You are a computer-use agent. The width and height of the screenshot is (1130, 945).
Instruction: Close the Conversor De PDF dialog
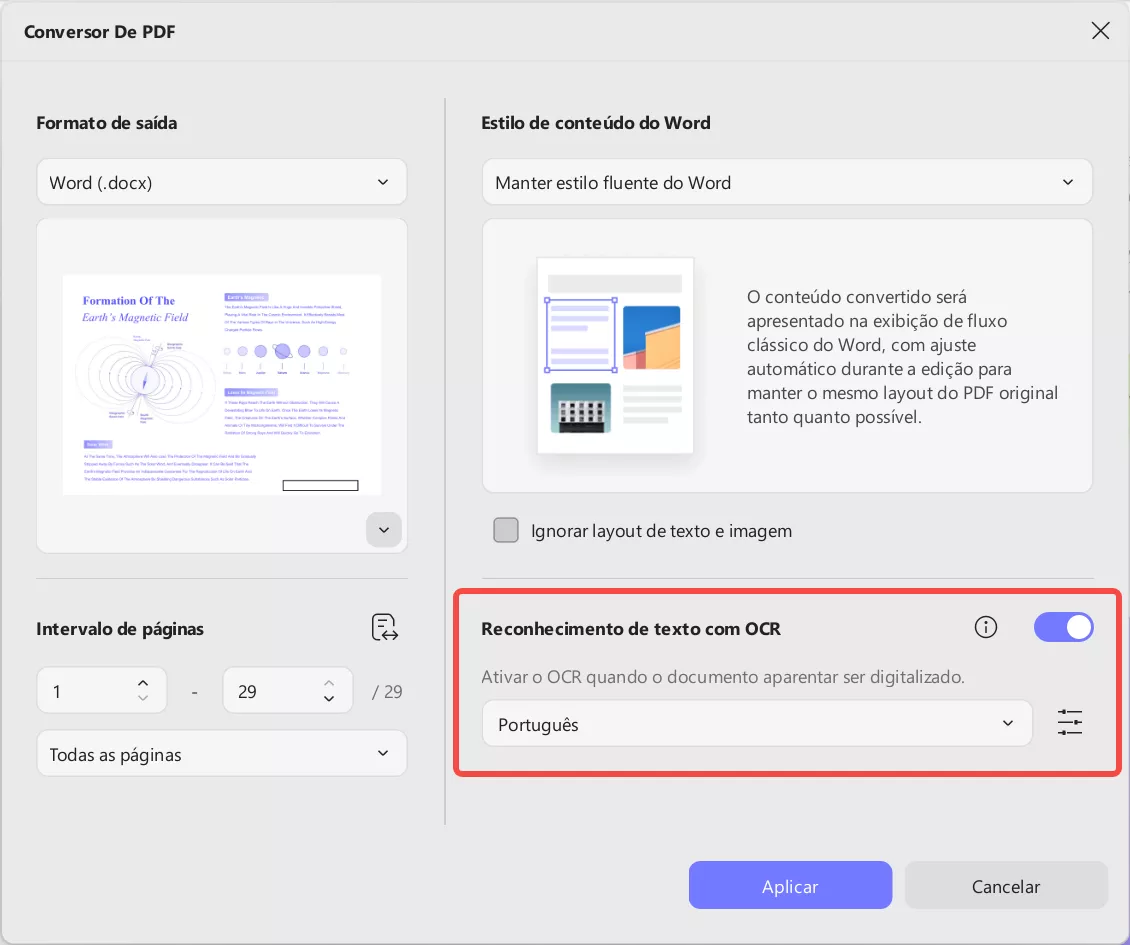[1100, 31]
